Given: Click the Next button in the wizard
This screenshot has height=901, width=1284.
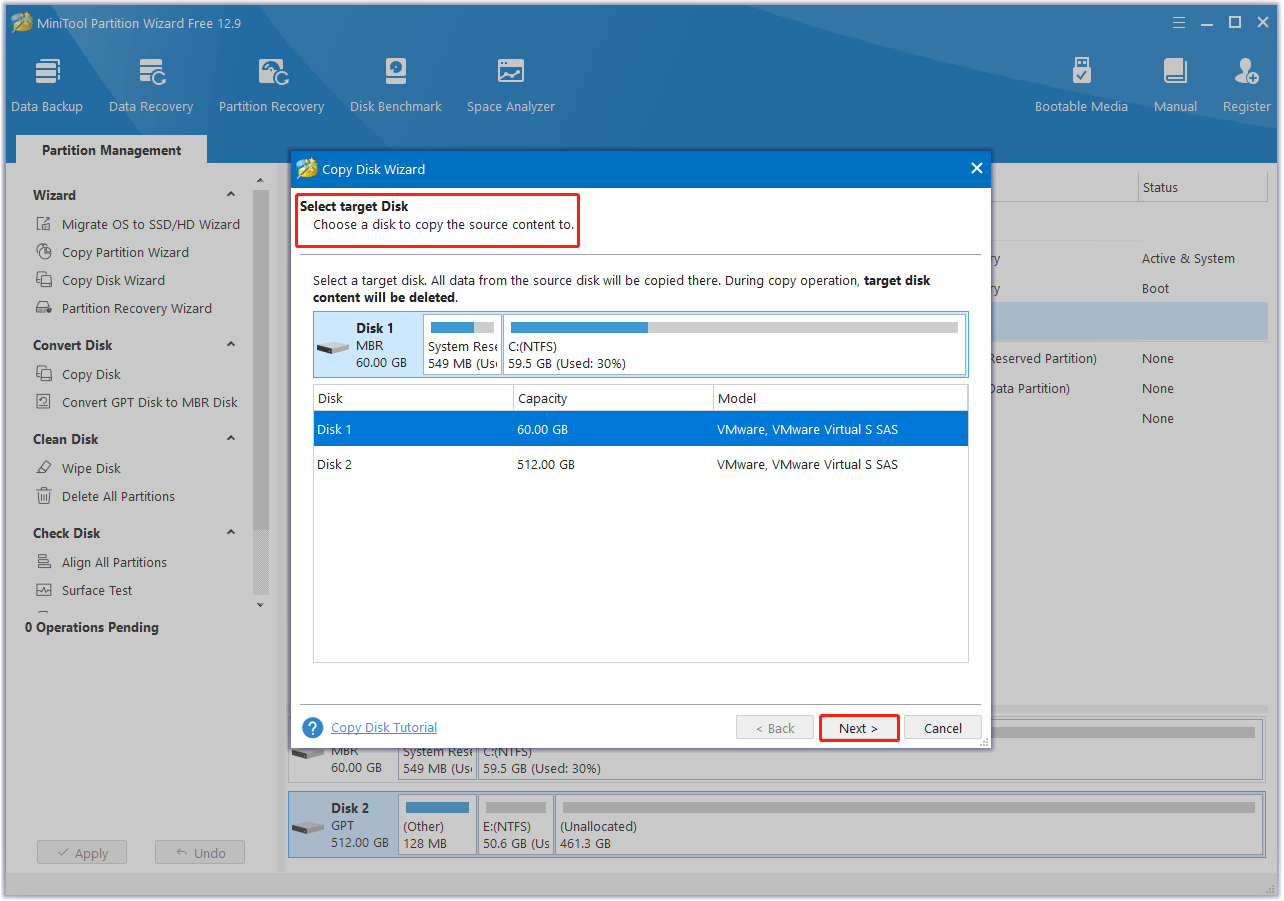Looking at the screenshot, I should pos(858,727).
